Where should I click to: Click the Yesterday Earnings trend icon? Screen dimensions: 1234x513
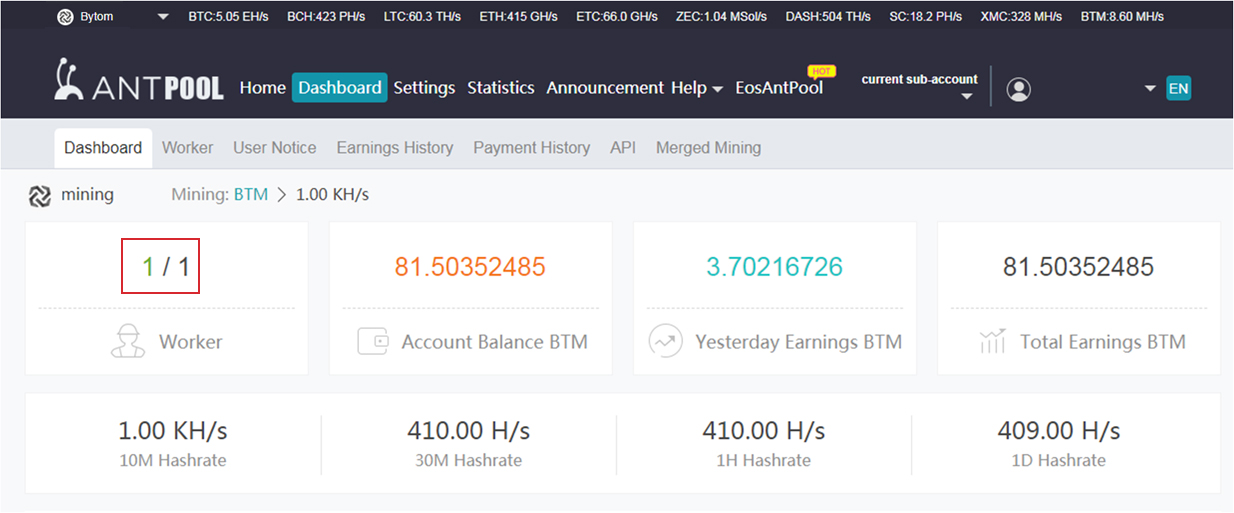(x=665, y=341)
